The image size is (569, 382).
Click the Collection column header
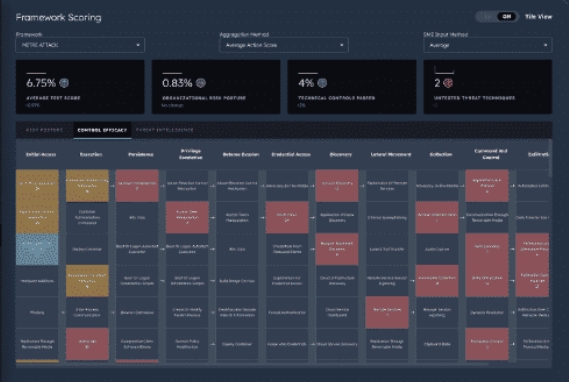coord(441,154)
